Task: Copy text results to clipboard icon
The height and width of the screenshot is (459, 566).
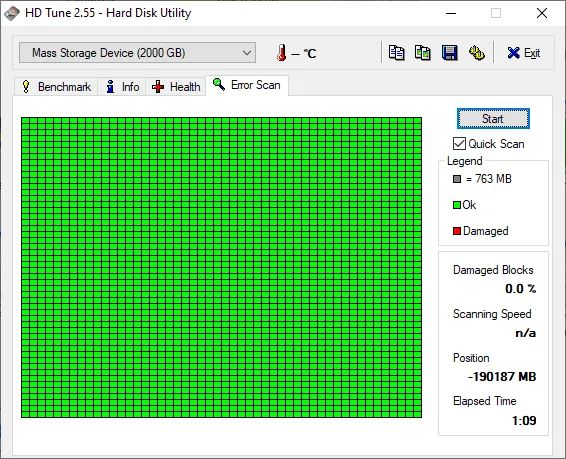Action: (x=396, y=53)
